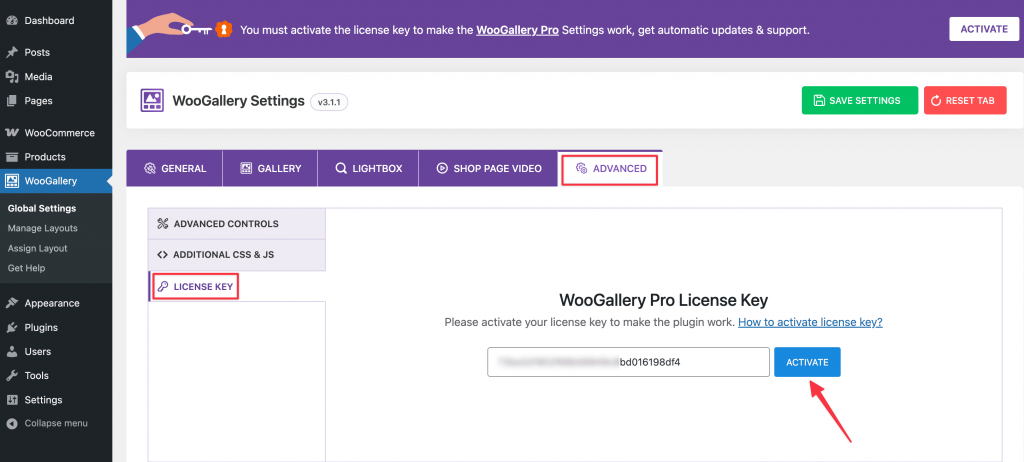
Task: Select the ADVANCED tab
Action: 610,169
